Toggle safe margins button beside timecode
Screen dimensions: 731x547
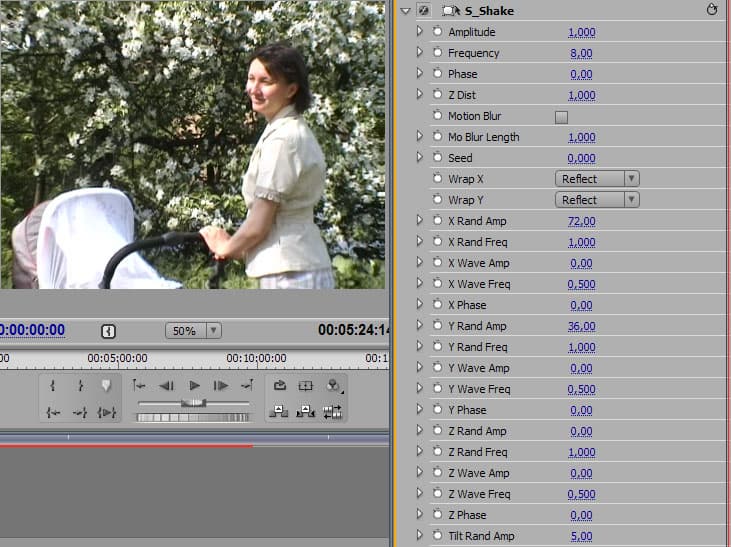pos(108,331)
